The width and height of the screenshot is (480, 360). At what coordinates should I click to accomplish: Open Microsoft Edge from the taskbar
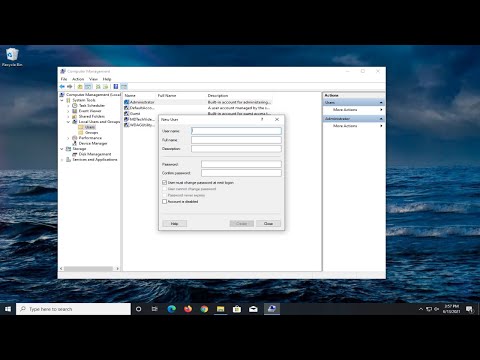coord(172,309)
